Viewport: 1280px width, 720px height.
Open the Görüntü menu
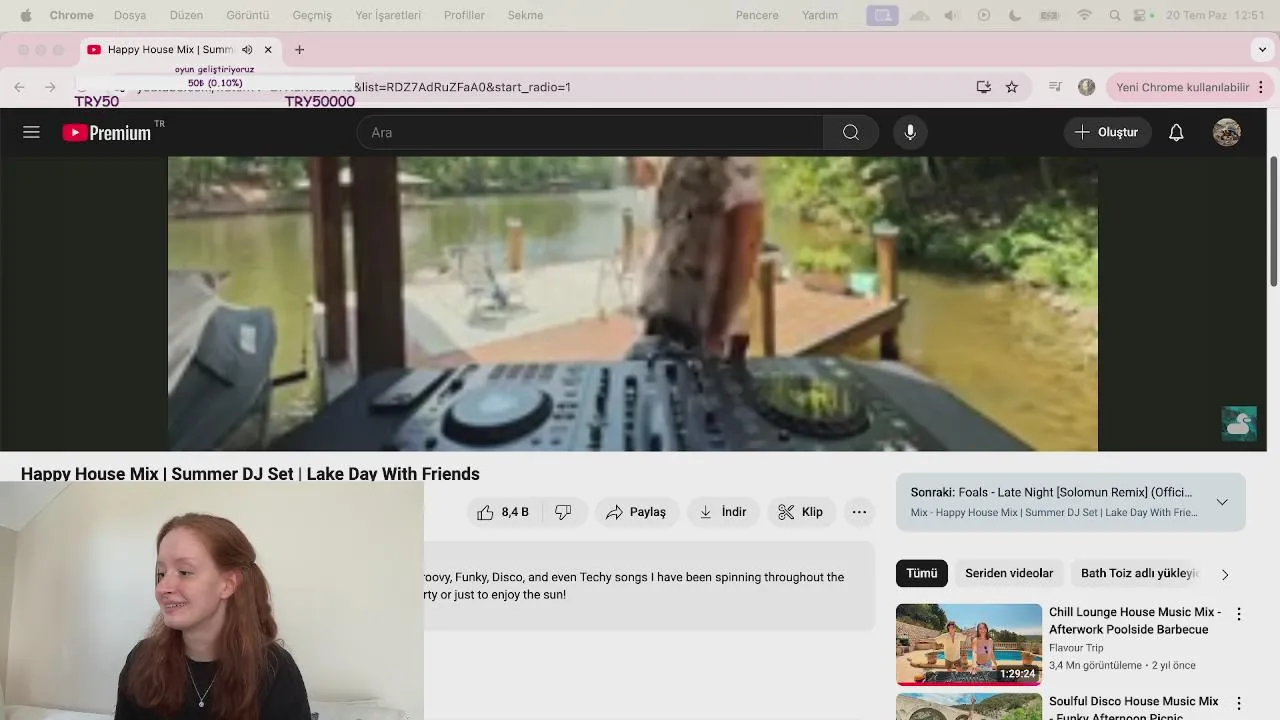tap(248, 15)
